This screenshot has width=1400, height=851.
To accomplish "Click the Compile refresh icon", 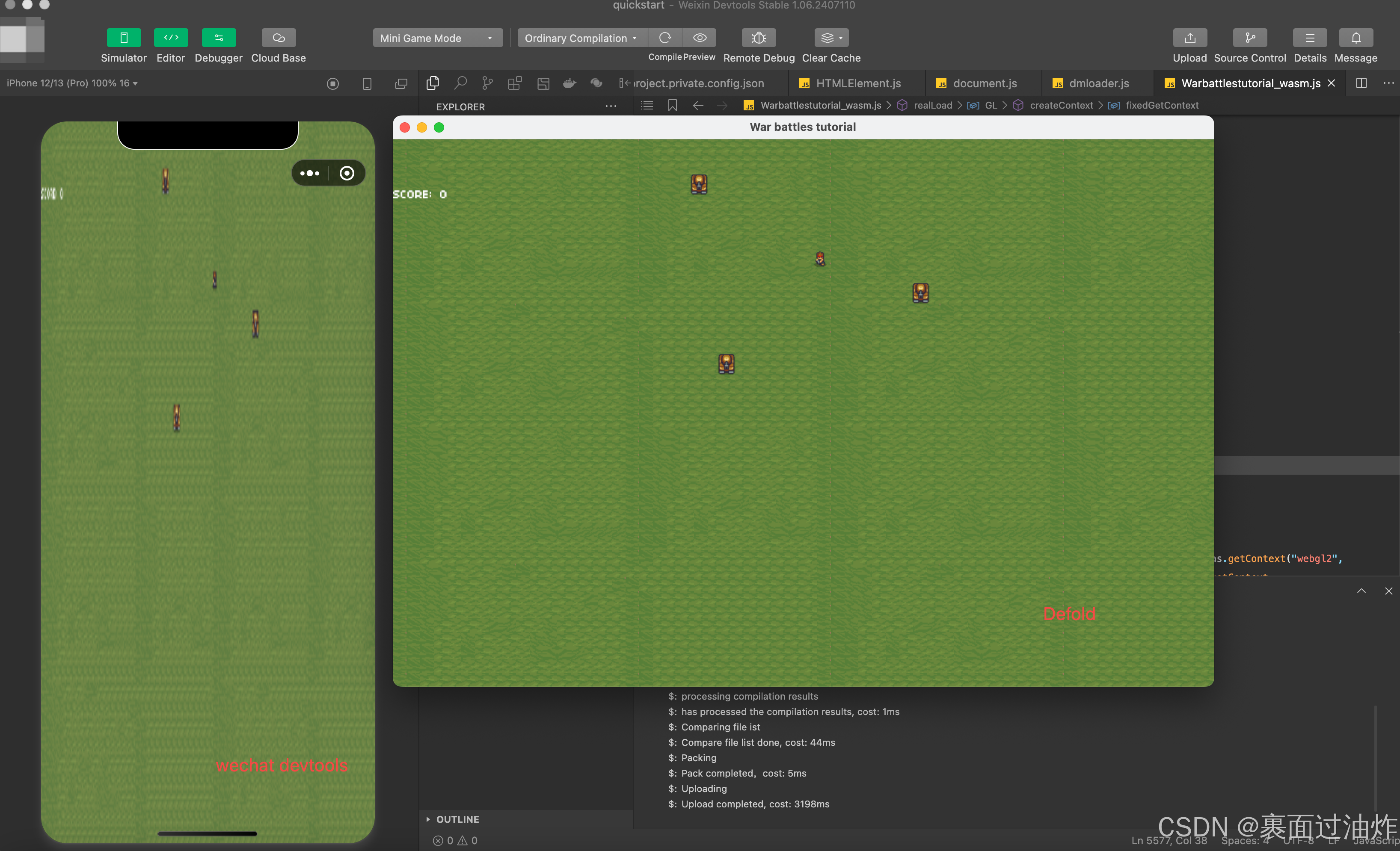I will coord(665,38).
